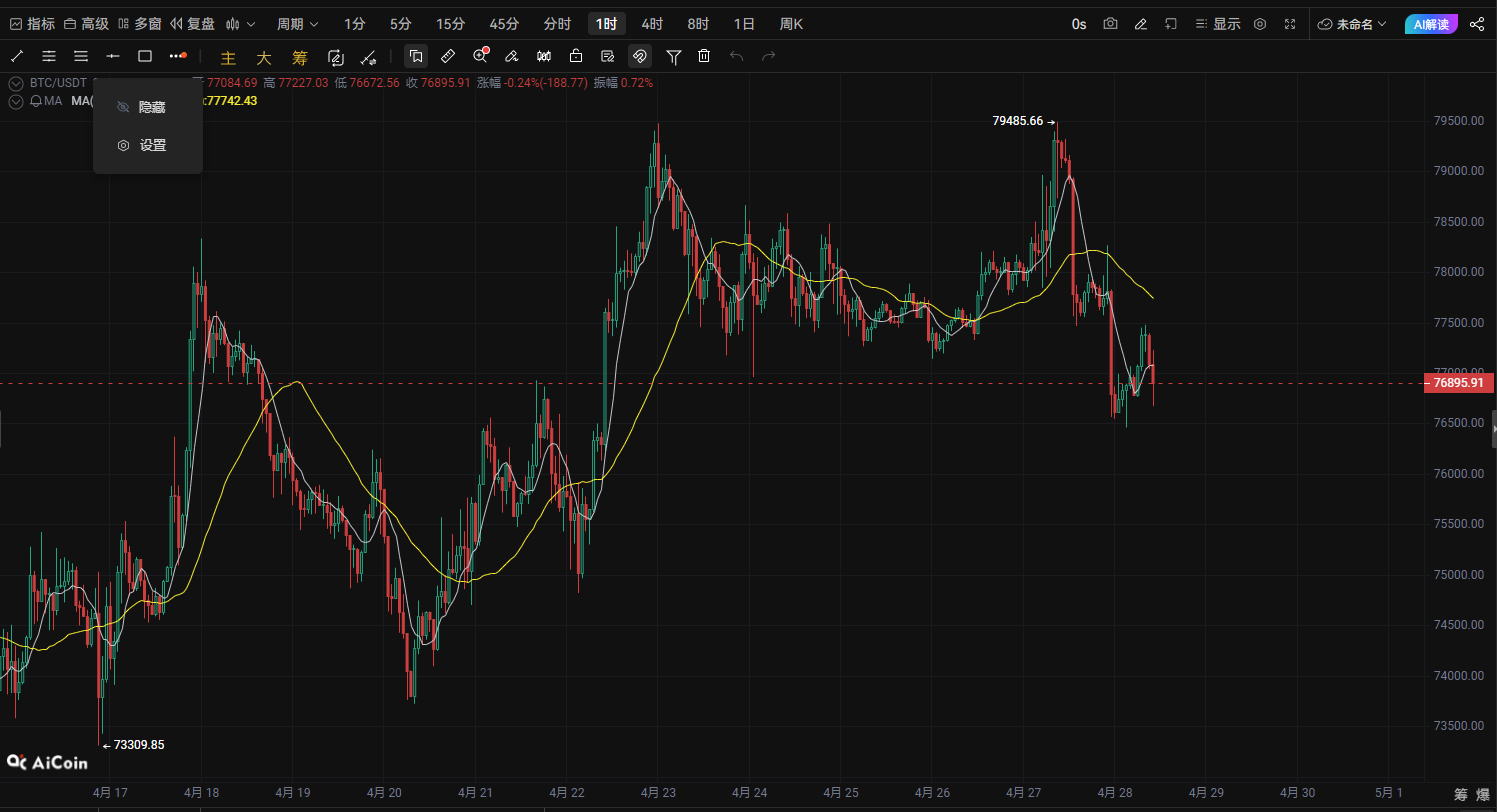Image resolution: width=1497 pixels, height=812 pixels.
Task: Click the camera screenshot icon
Action: pyautogui.click(x=1110, y=24)
